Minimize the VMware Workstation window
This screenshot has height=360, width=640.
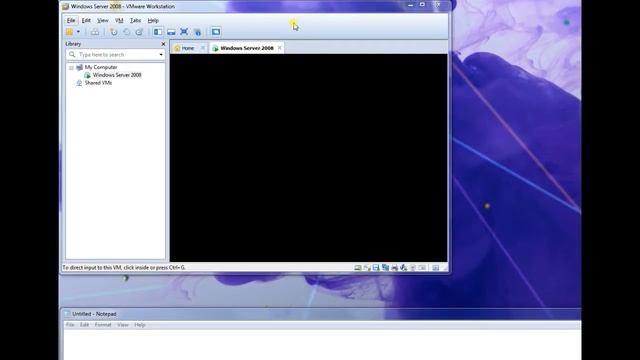coord(410,5)
